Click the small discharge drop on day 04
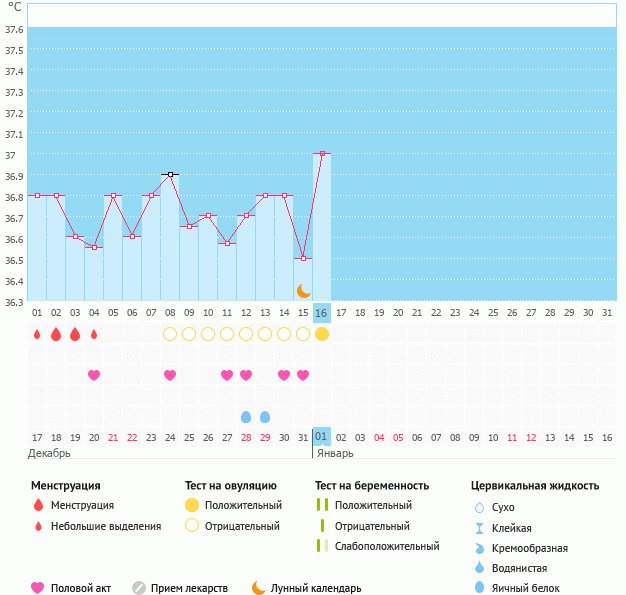This screenshot has height=595, width=626. click(x=94, y=334)
